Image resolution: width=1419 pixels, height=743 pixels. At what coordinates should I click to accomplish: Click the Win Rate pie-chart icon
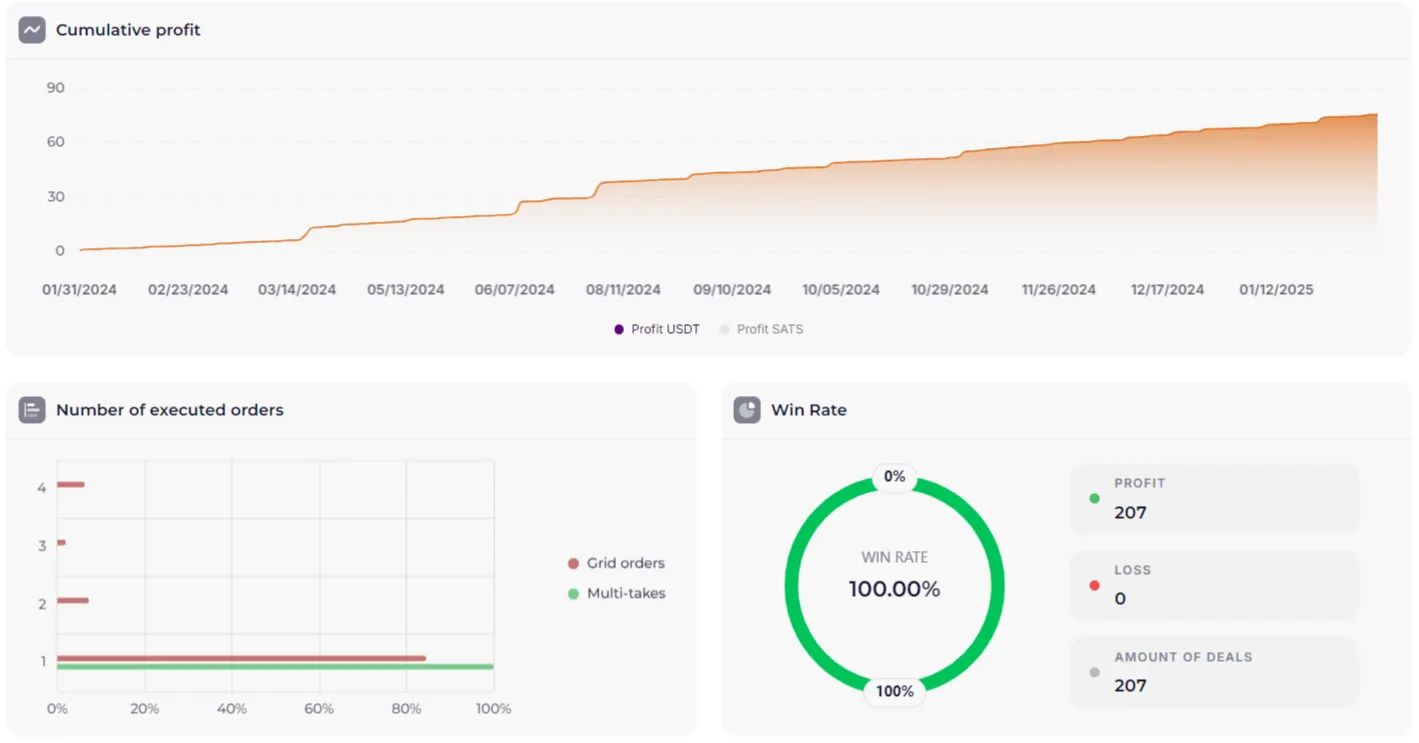click(747, 410)
